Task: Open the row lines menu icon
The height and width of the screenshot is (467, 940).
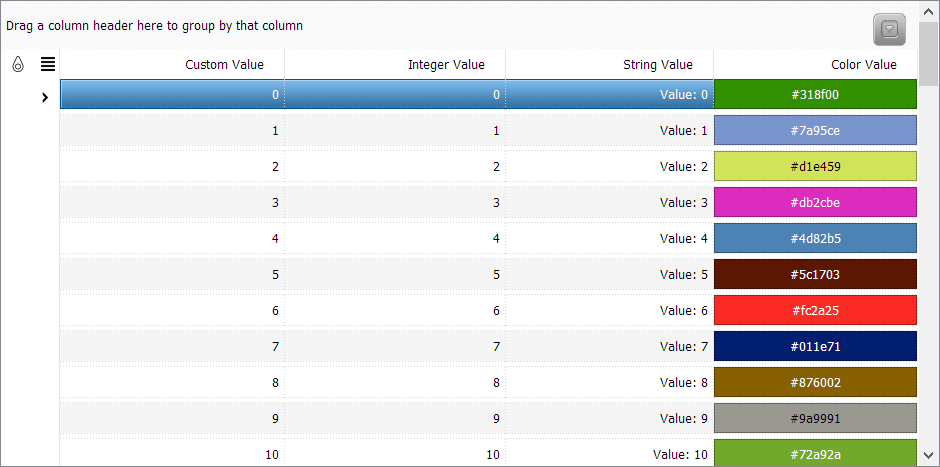Action: (x=48, y=64)
